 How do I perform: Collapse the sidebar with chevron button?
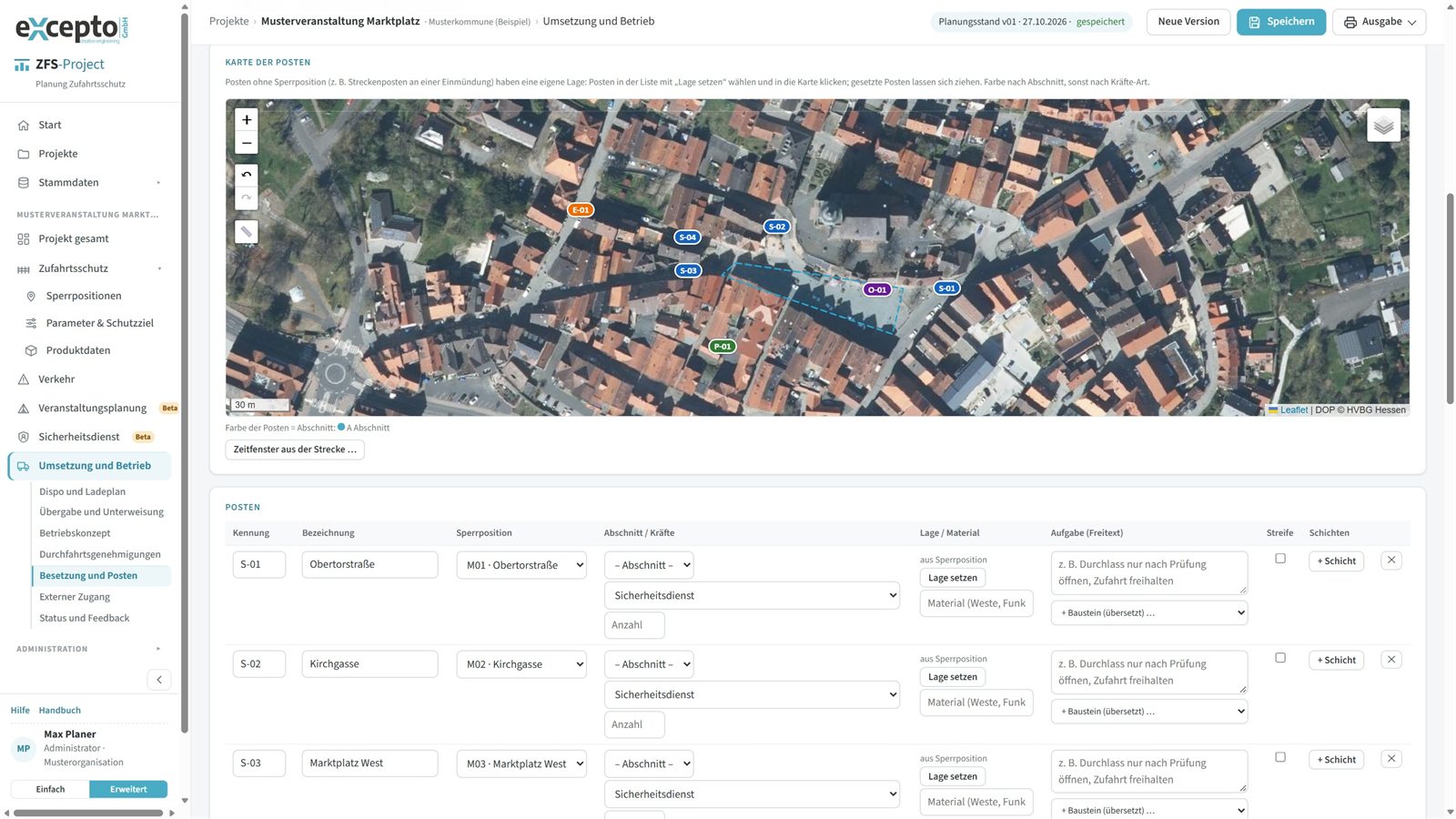(159, 680)
